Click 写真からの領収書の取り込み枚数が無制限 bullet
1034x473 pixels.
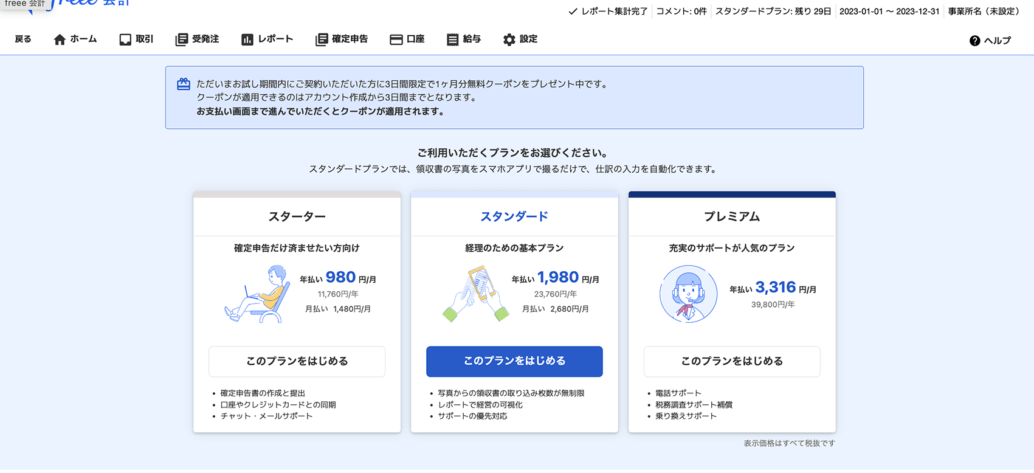click(511, 393)
